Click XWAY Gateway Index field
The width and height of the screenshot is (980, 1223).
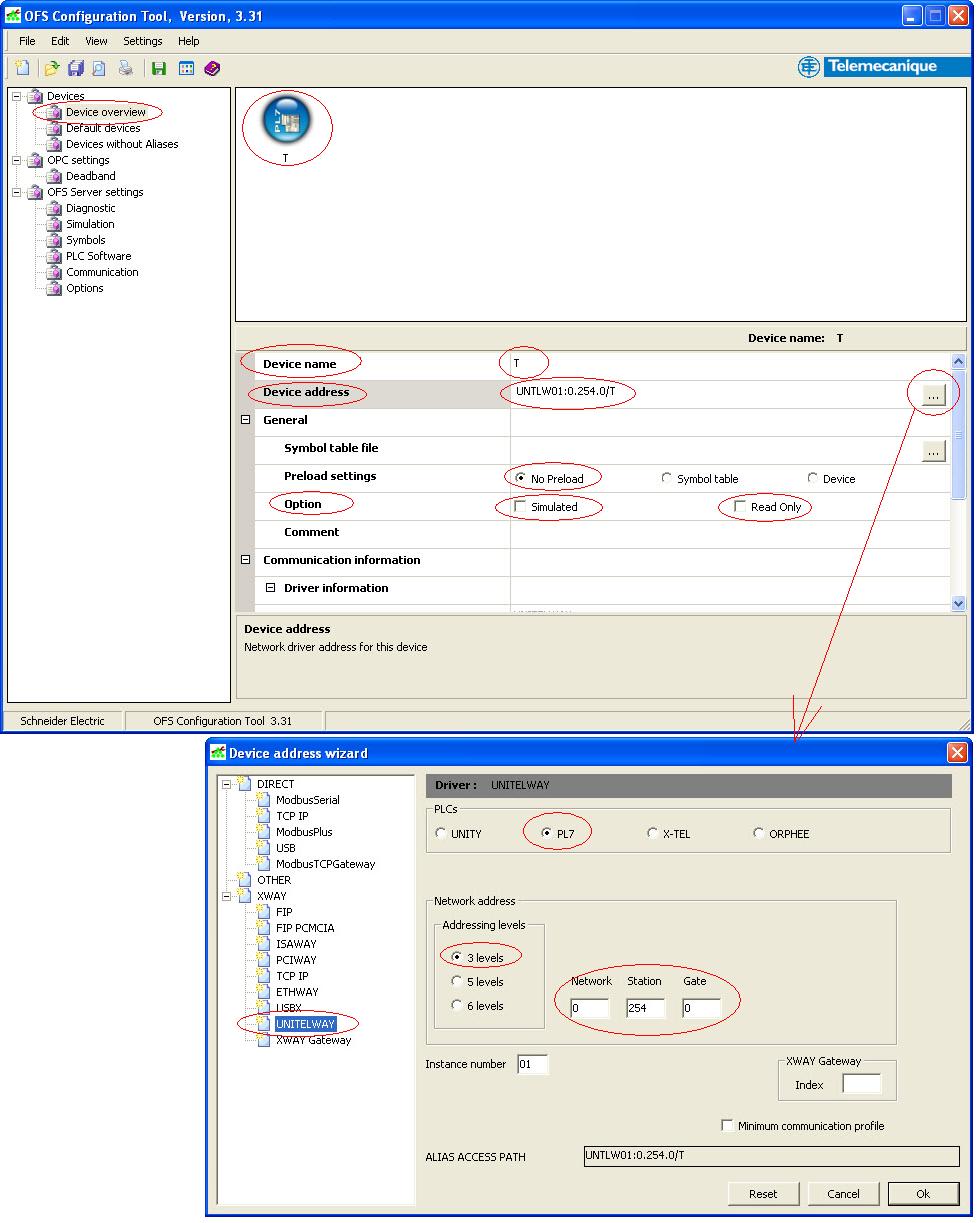click(861, 1084)
